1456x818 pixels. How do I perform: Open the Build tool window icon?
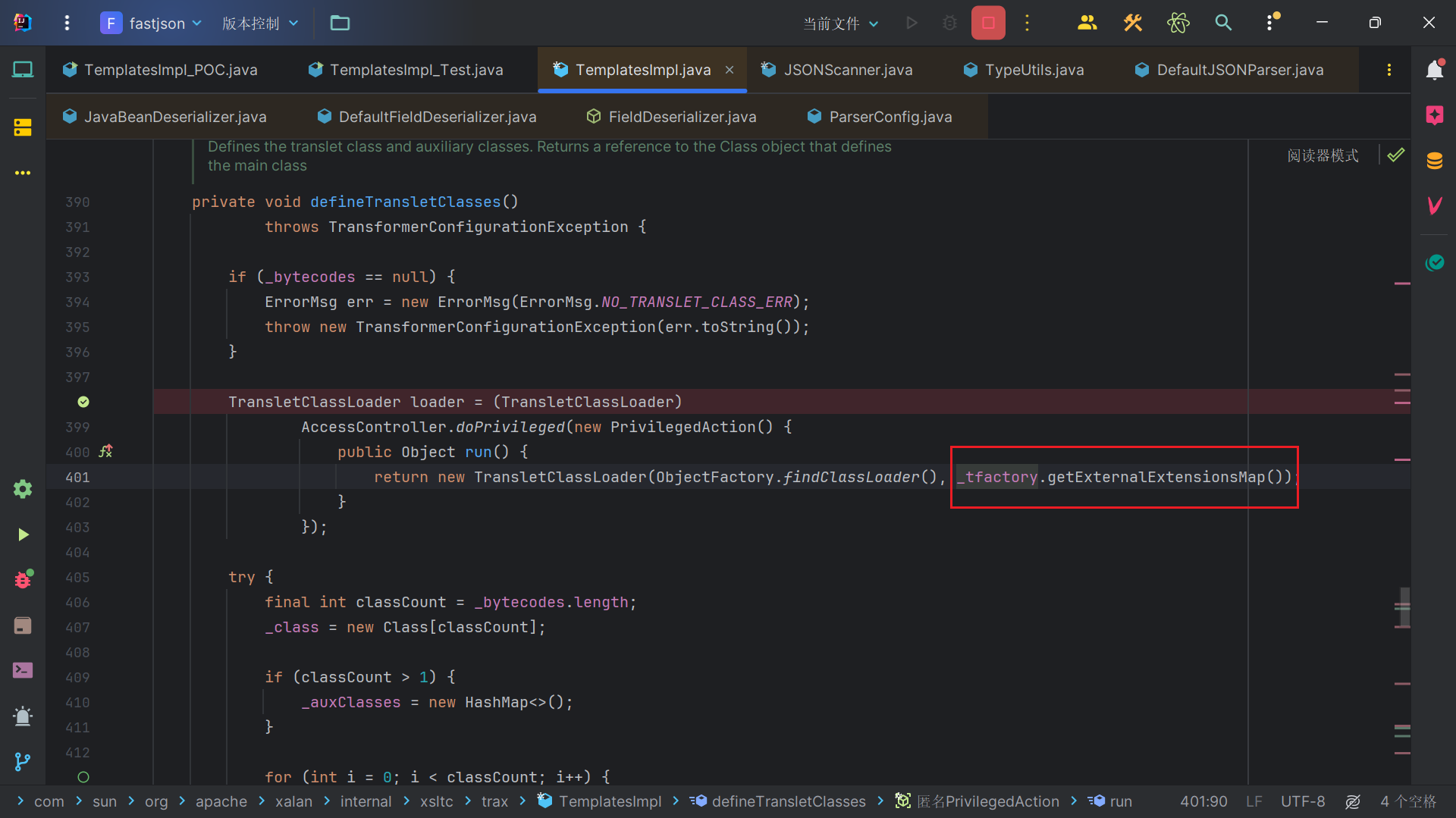tap(23, 625)
